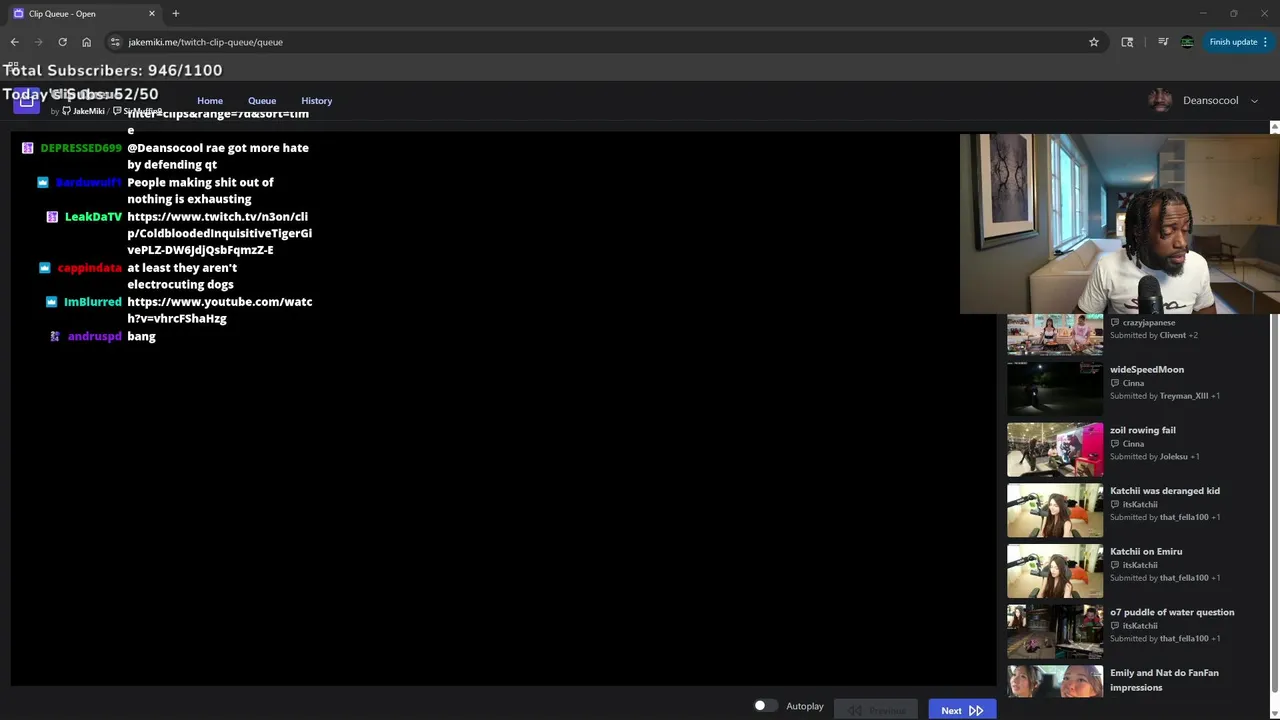Open the wideSpeedMoon clip thumbnail

coord(1055,389)
